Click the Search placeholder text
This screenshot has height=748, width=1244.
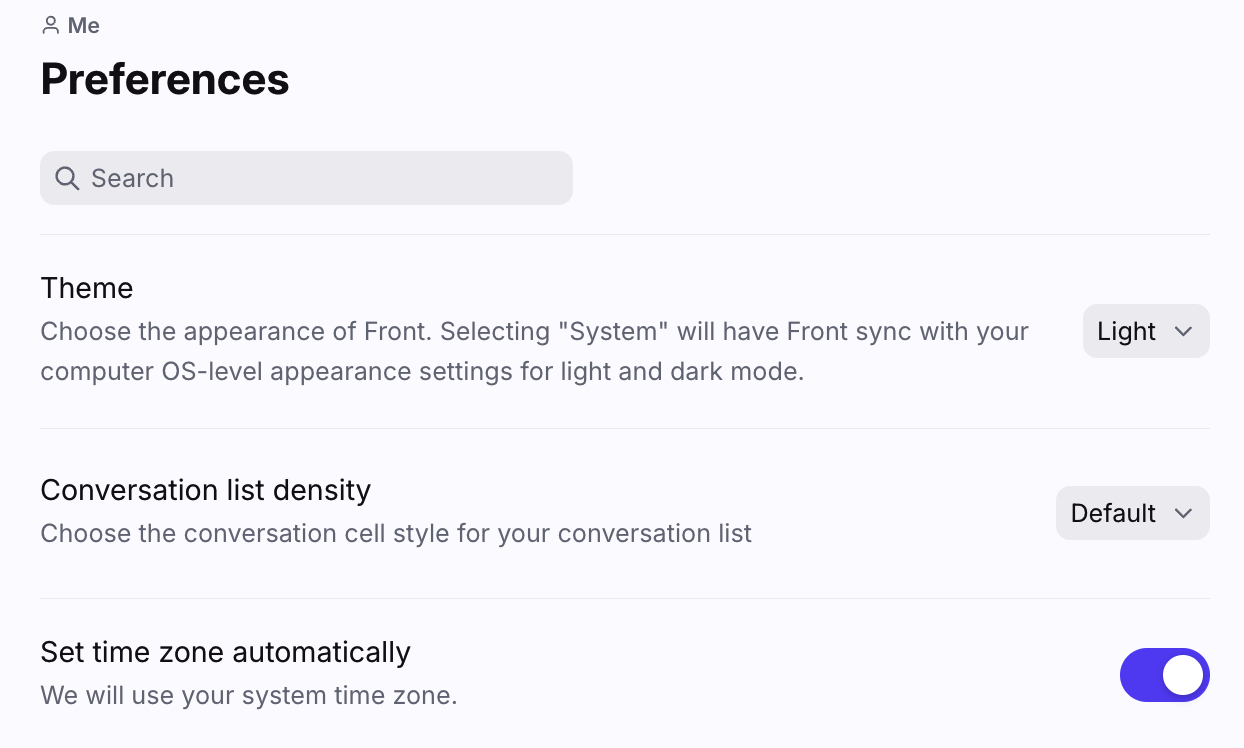132,178
